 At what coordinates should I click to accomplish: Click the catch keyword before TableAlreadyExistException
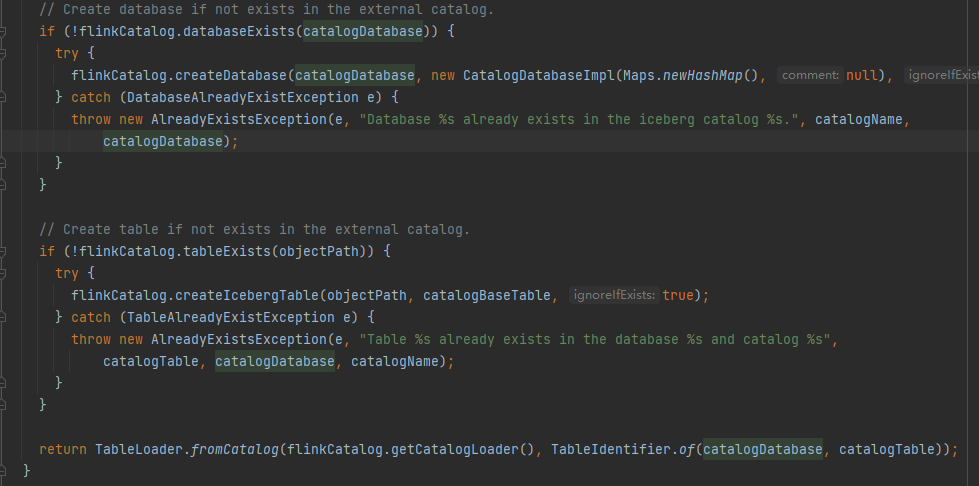[91, 317]
